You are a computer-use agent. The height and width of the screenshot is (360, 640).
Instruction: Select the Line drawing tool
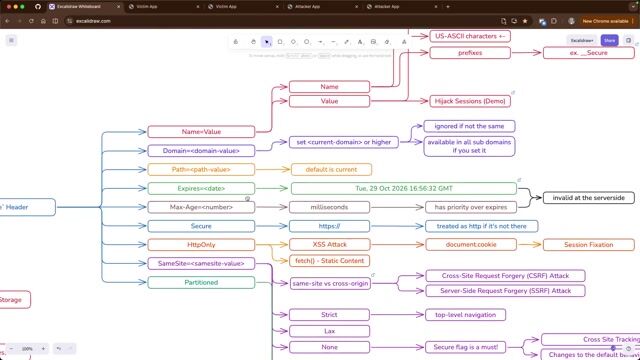(333, 42)
